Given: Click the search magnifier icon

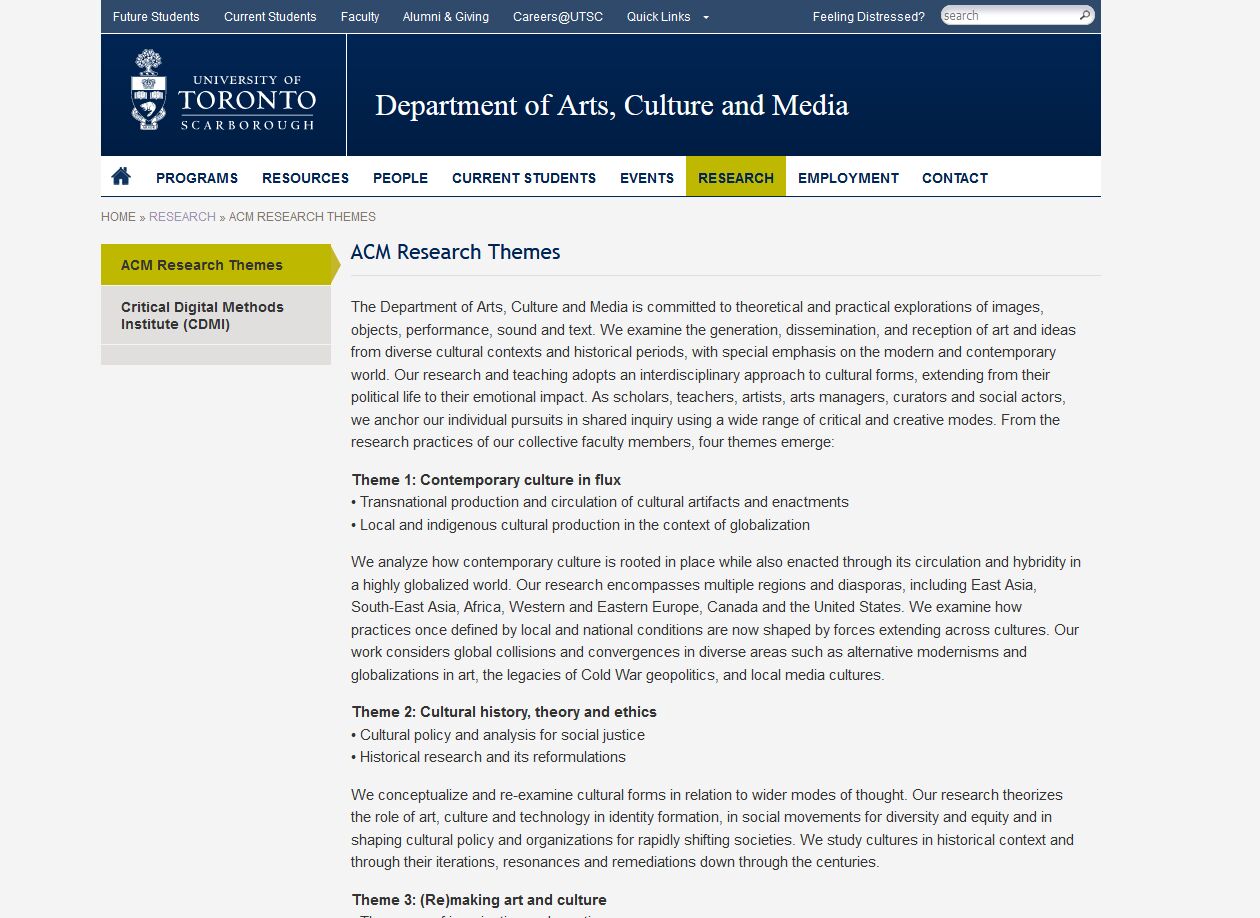Looking at the screenshot, I should click(1085, 16).
